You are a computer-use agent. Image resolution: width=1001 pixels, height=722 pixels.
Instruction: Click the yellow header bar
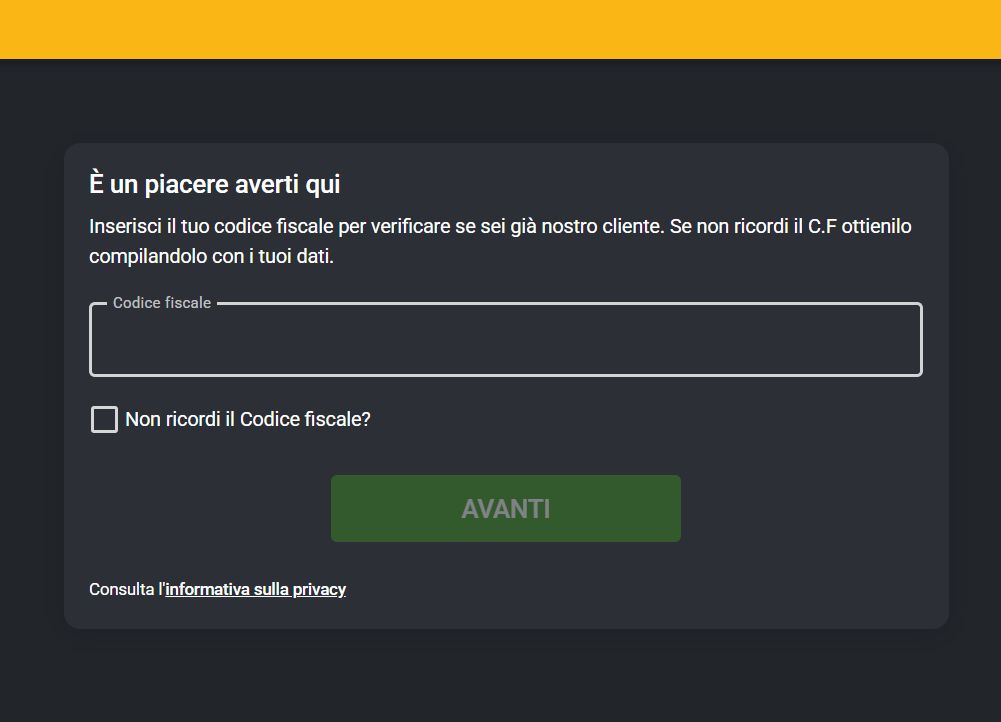[x=500, y=28]
